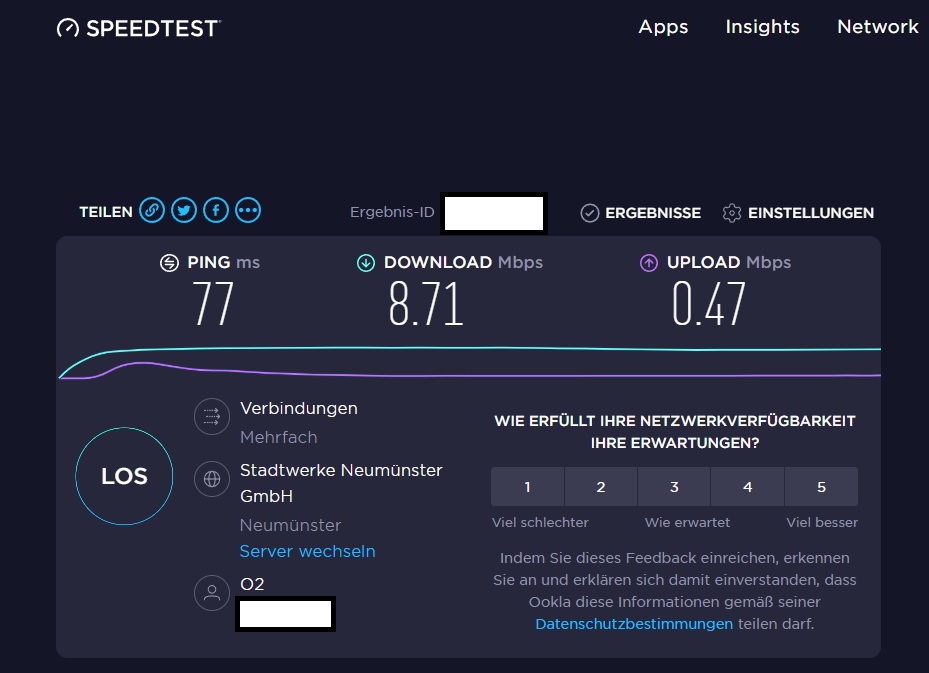Click the 0.47 upload value
The width and height of the screenshot is (929, 673).
point(709,304)
